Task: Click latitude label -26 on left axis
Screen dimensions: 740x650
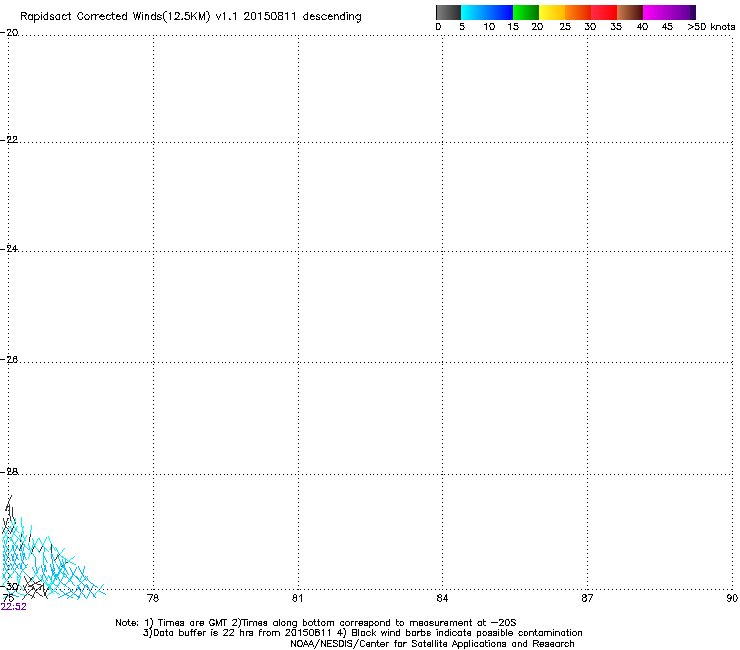Action: [9, 359]
